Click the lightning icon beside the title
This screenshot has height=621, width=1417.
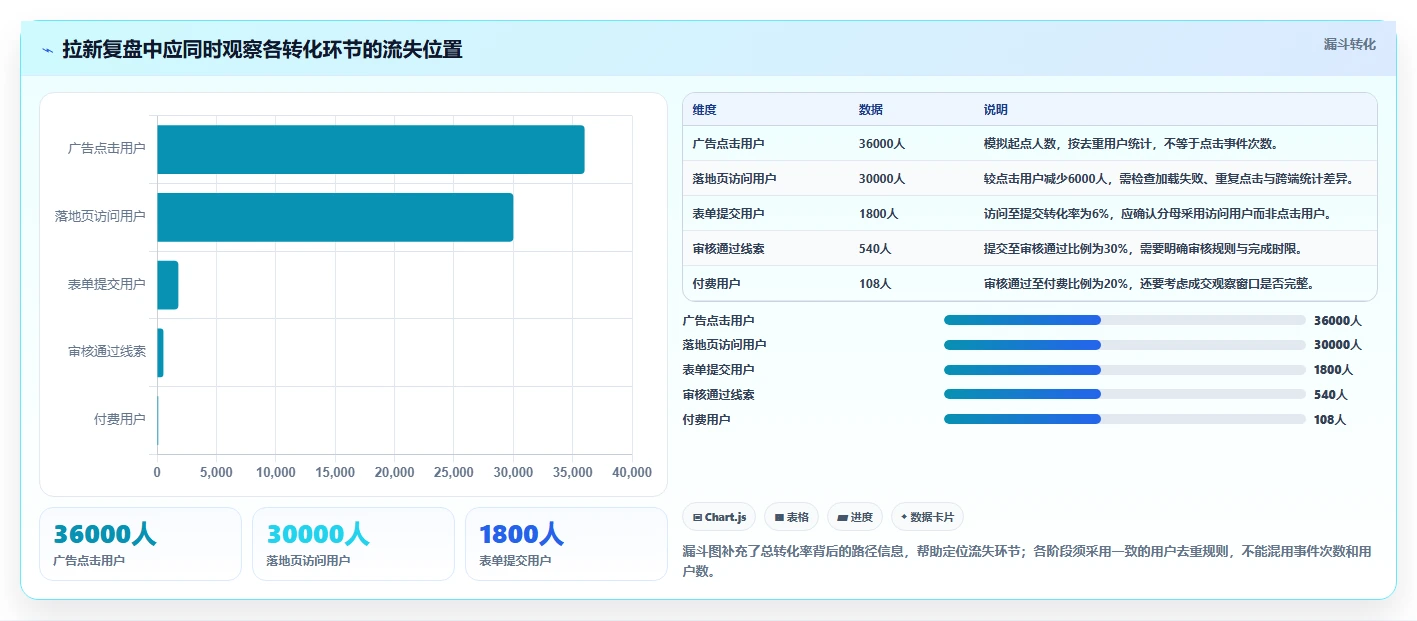point(47,50)
